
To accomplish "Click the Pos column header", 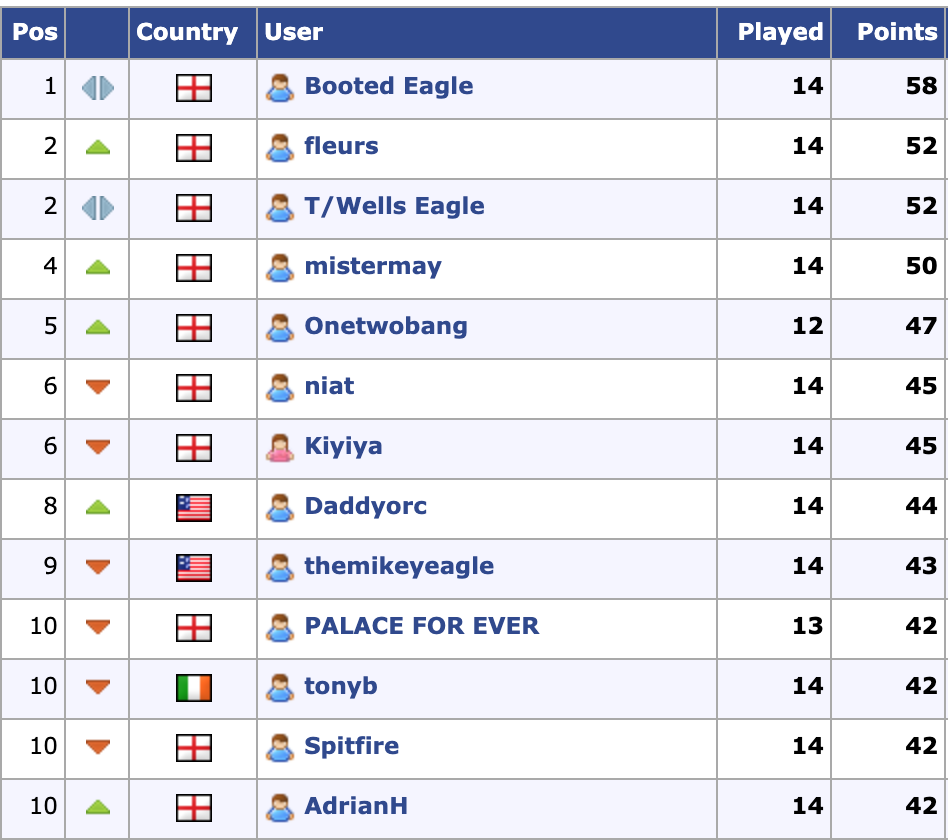I will tap(35, 32).
